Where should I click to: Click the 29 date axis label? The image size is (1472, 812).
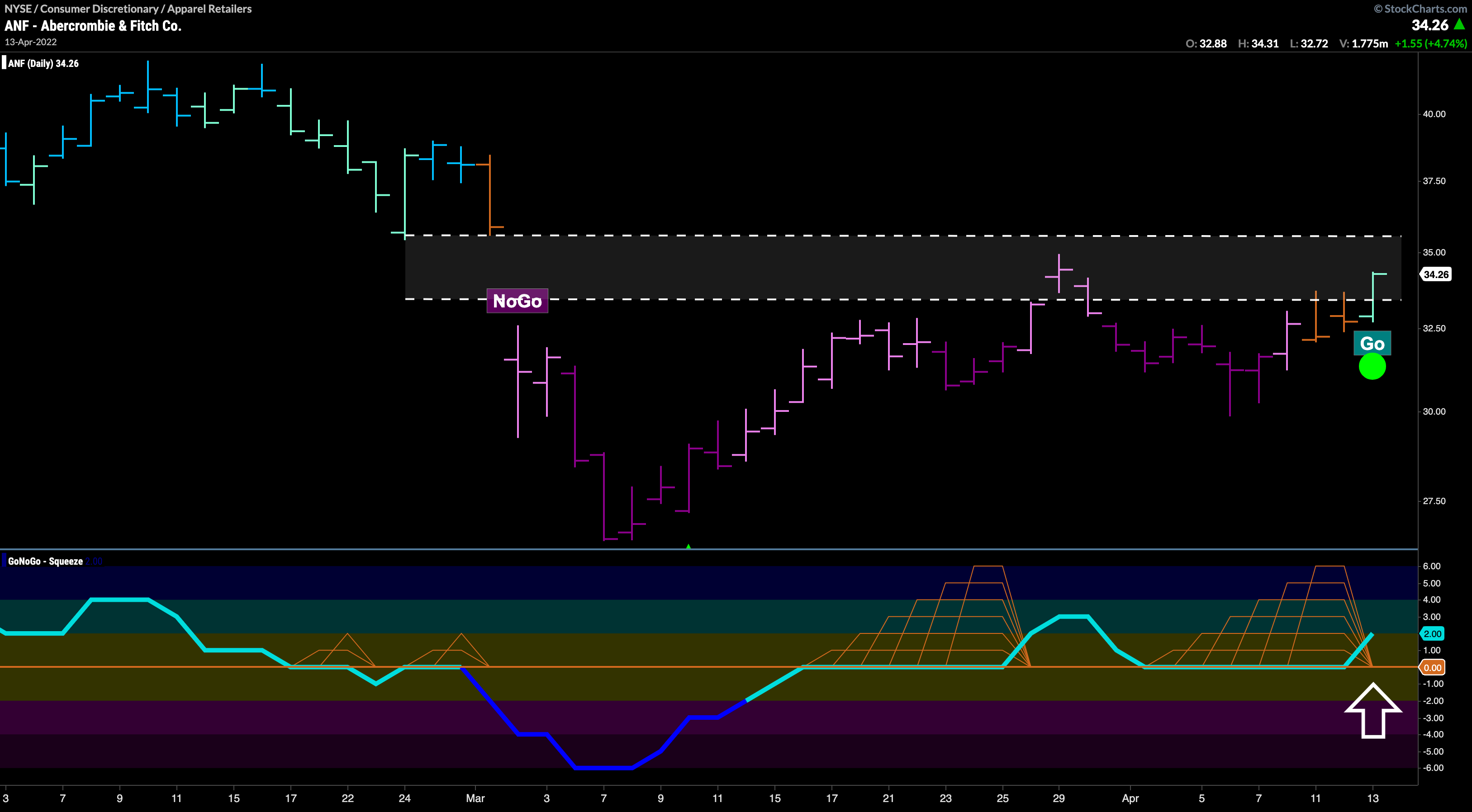click(1059, 798)
